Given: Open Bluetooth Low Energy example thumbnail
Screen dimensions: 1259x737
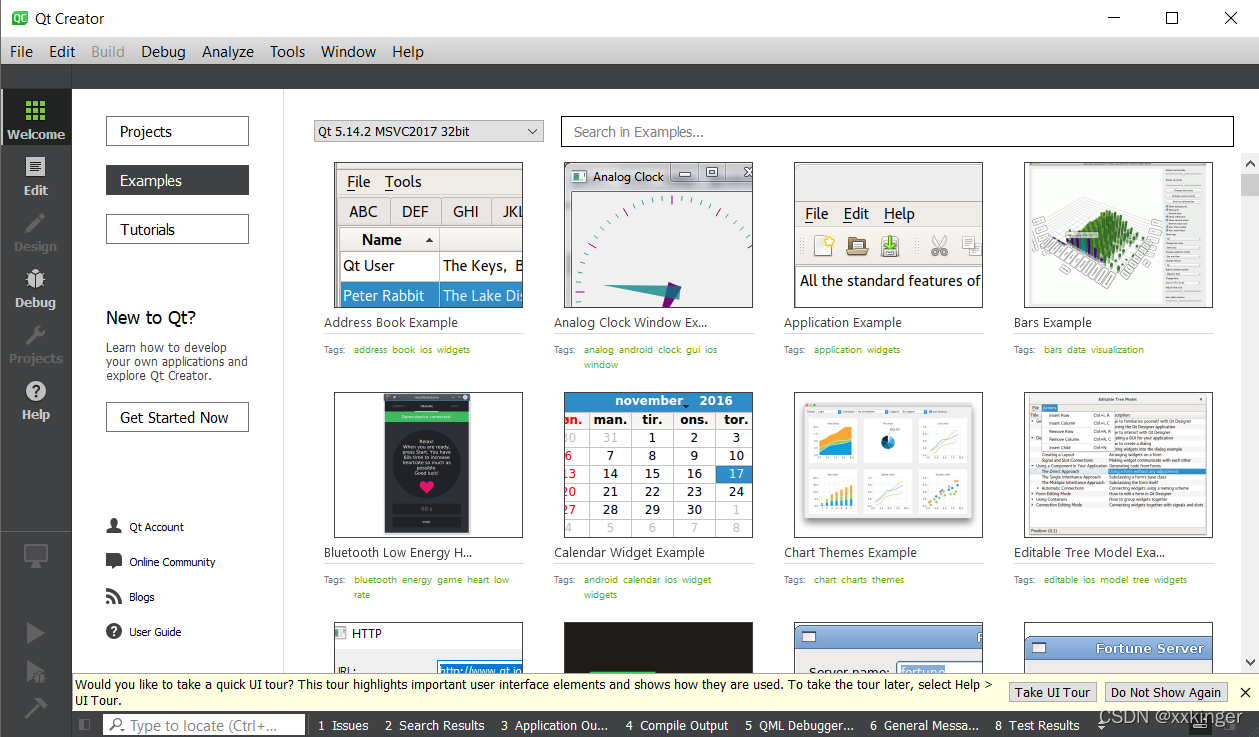Looking at the screenshot, I should (x=428, y=465).
